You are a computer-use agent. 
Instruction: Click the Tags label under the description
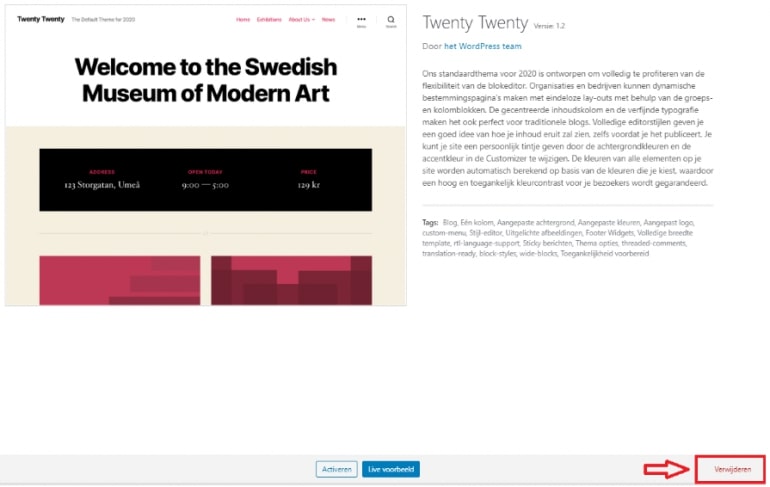tap(431, 224)
